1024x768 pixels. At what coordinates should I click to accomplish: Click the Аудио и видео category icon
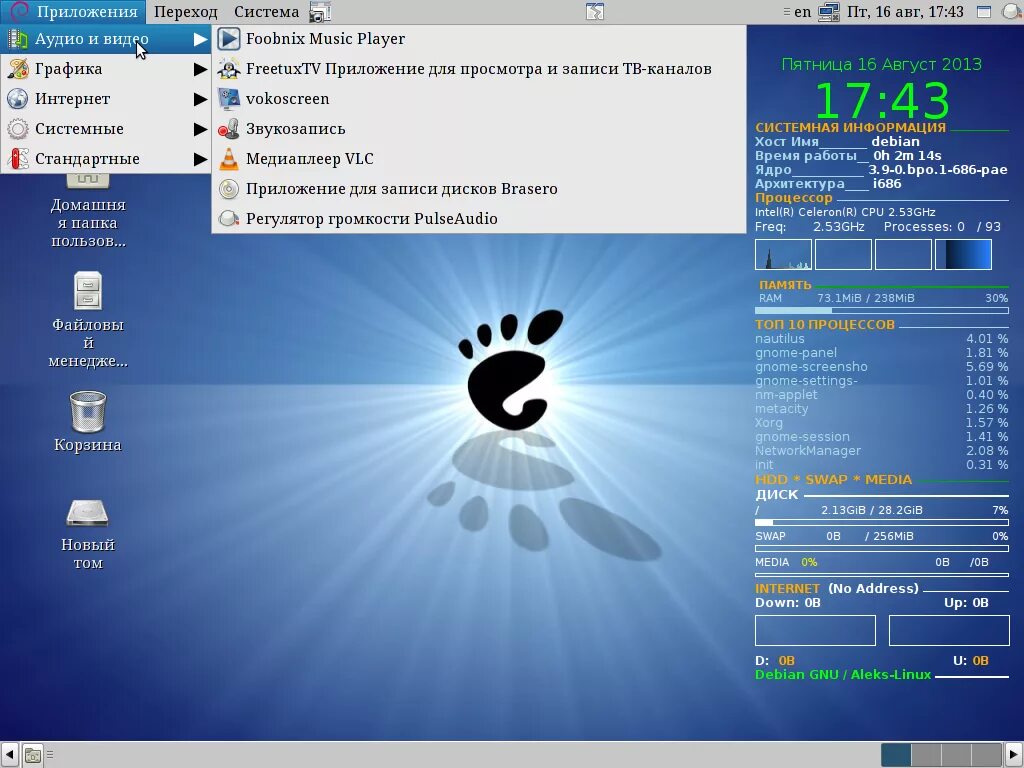tap(18, 39)
